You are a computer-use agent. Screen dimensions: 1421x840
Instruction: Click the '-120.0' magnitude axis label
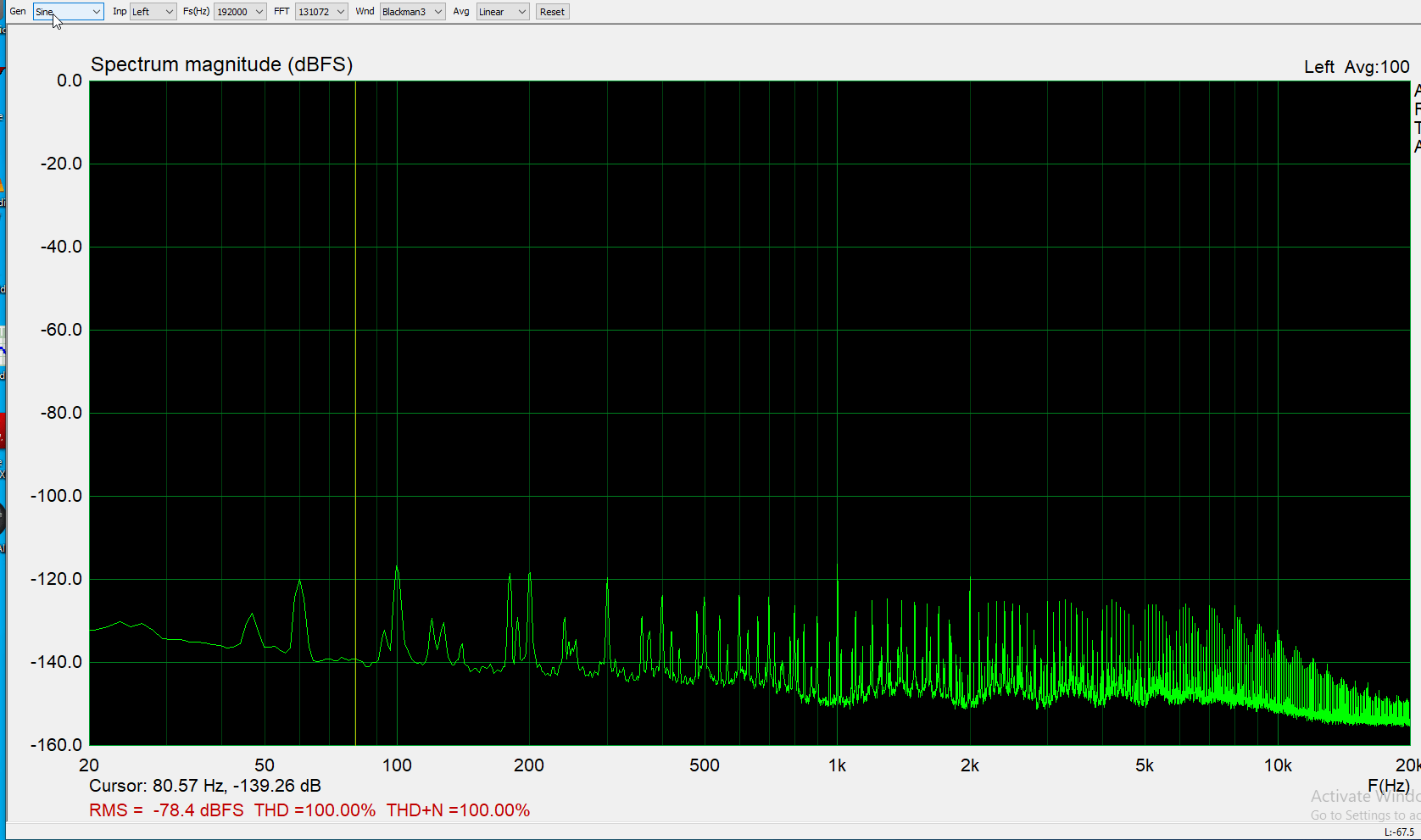coord(57,579)
